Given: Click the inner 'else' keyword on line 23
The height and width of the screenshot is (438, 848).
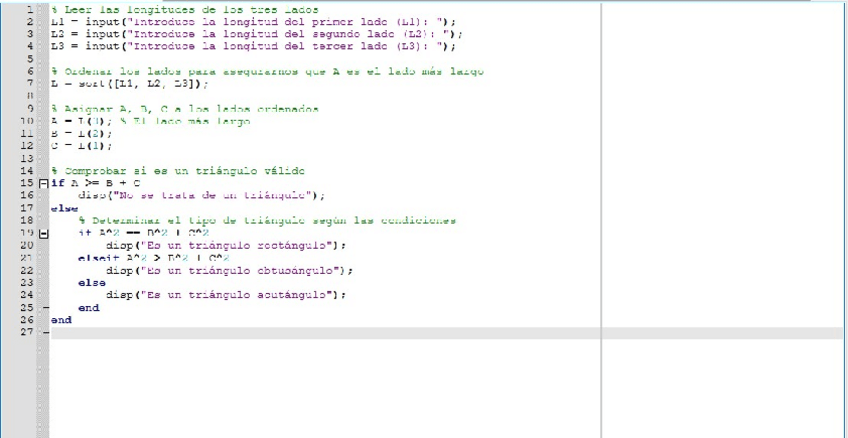Looking at the screenshot, I should click(x=92, y=283).
